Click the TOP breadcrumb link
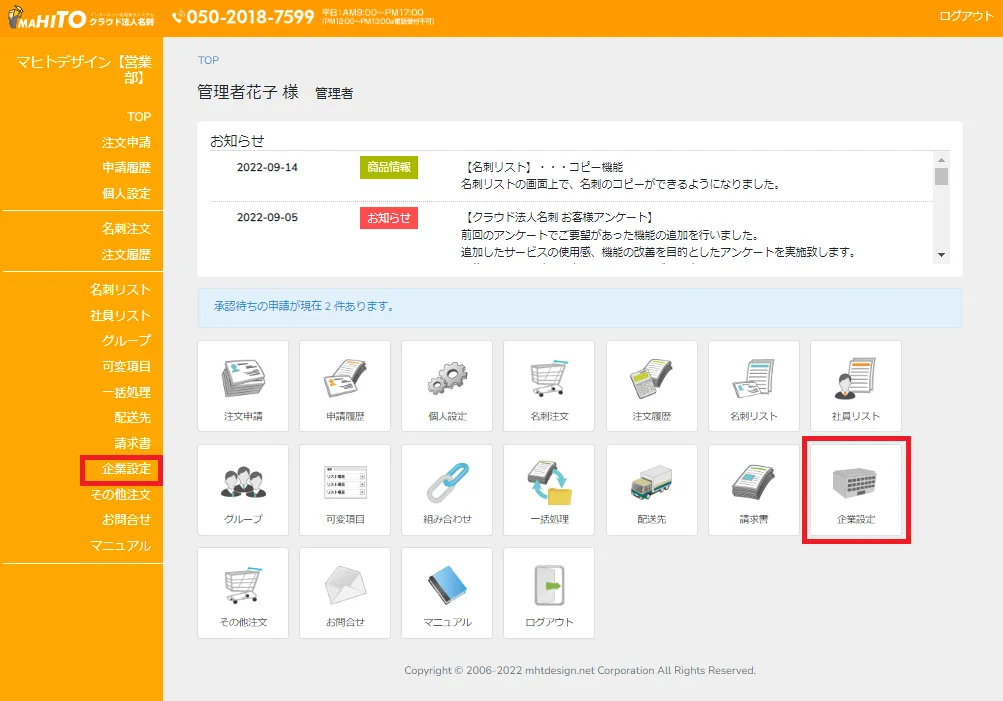Viewport: 1003px width, 701px height. [207, 60]
